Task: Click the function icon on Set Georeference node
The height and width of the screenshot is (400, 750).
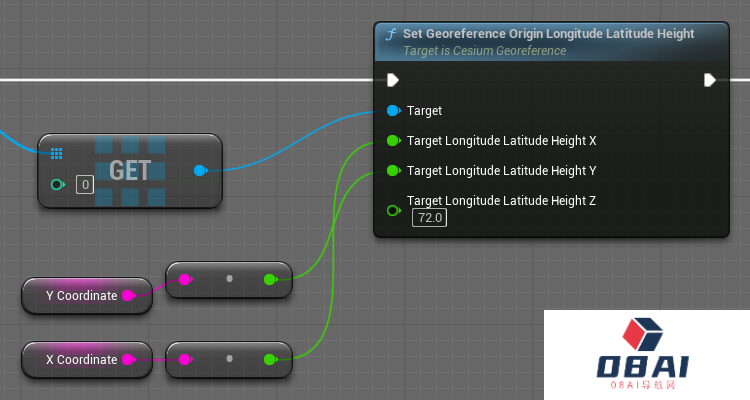Action: click(x=391, y=34)
